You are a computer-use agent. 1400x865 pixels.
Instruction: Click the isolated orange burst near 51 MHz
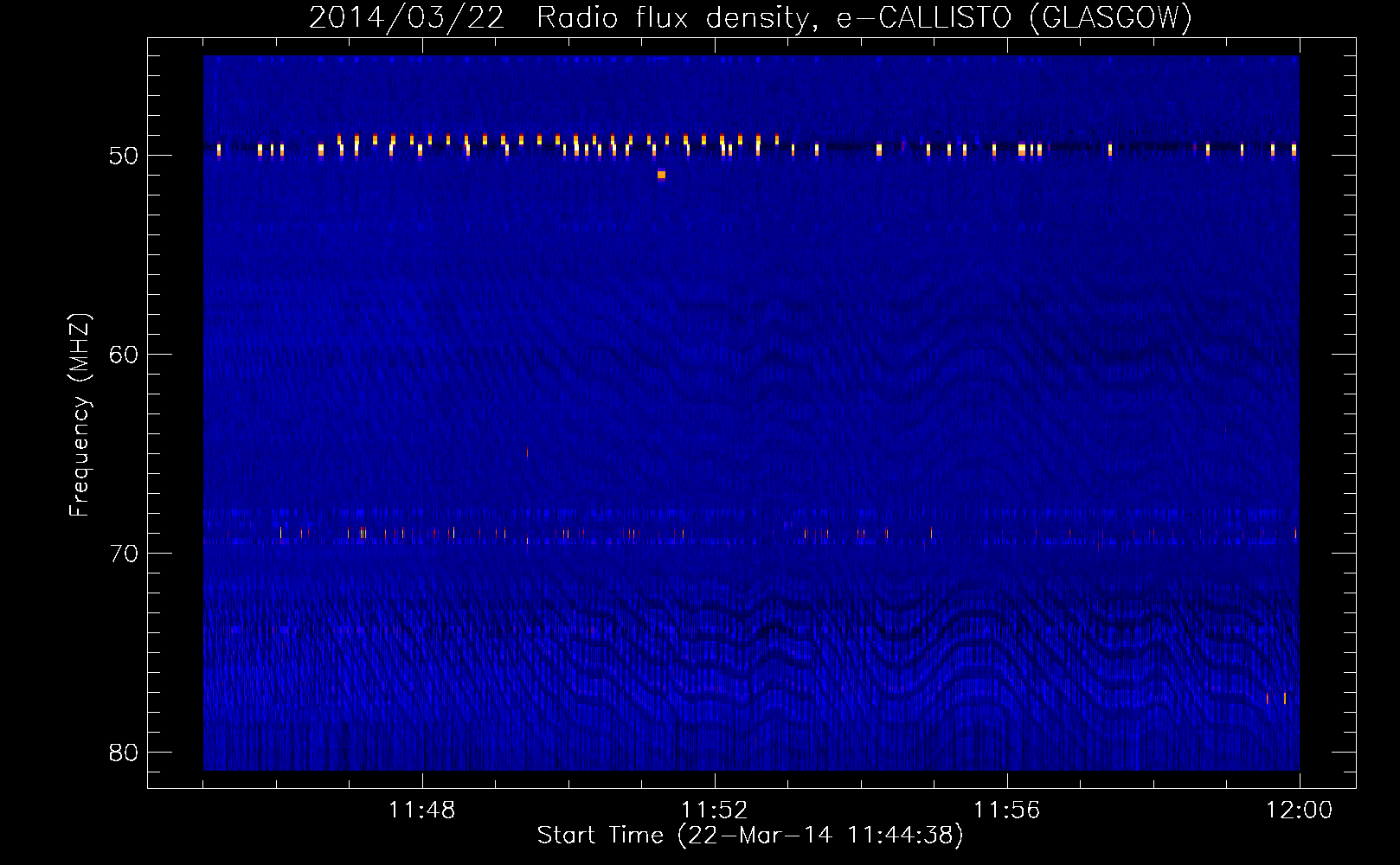click(661, 175)
